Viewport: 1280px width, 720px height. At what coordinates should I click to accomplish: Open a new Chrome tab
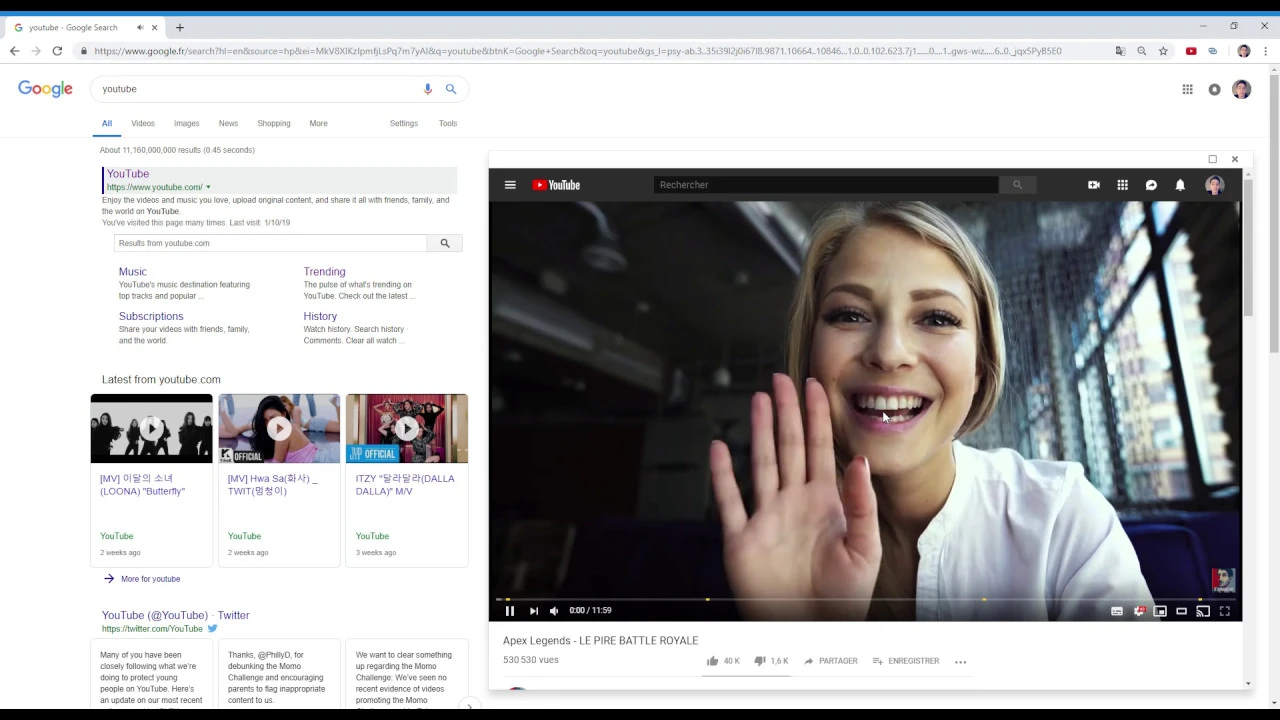tap(180, 27)
